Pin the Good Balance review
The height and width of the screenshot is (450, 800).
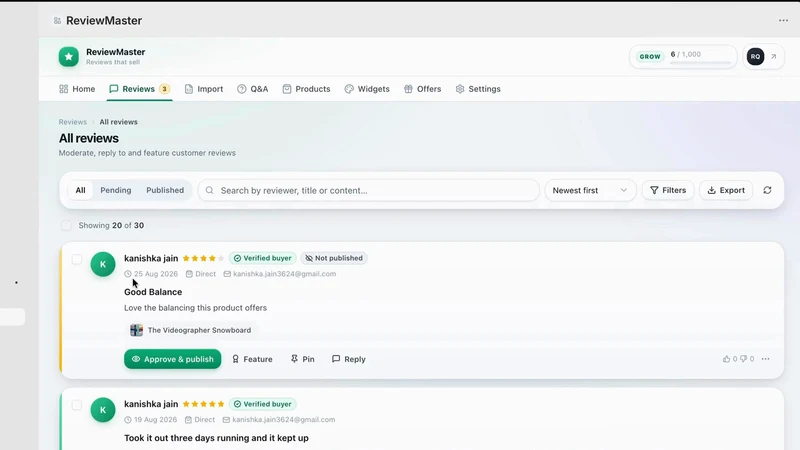(303, 359)
